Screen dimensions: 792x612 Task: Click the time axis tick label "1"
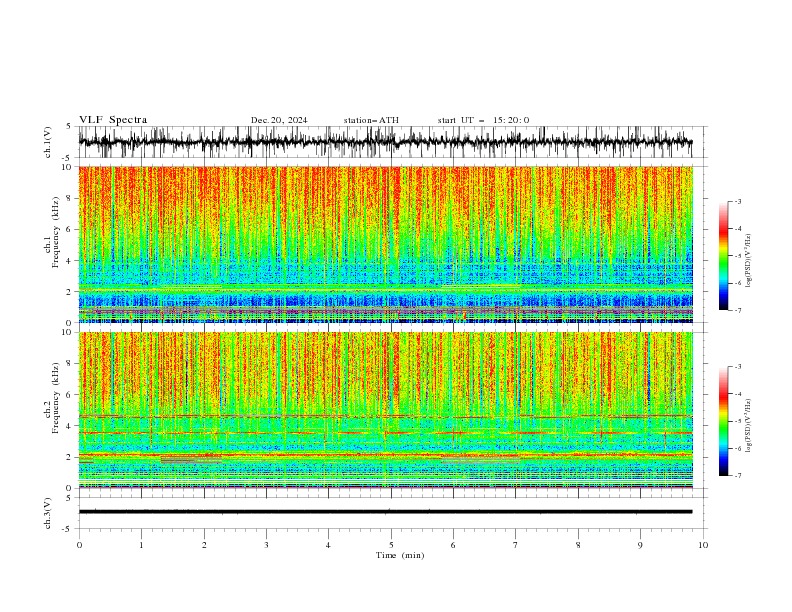click(141, 545)
